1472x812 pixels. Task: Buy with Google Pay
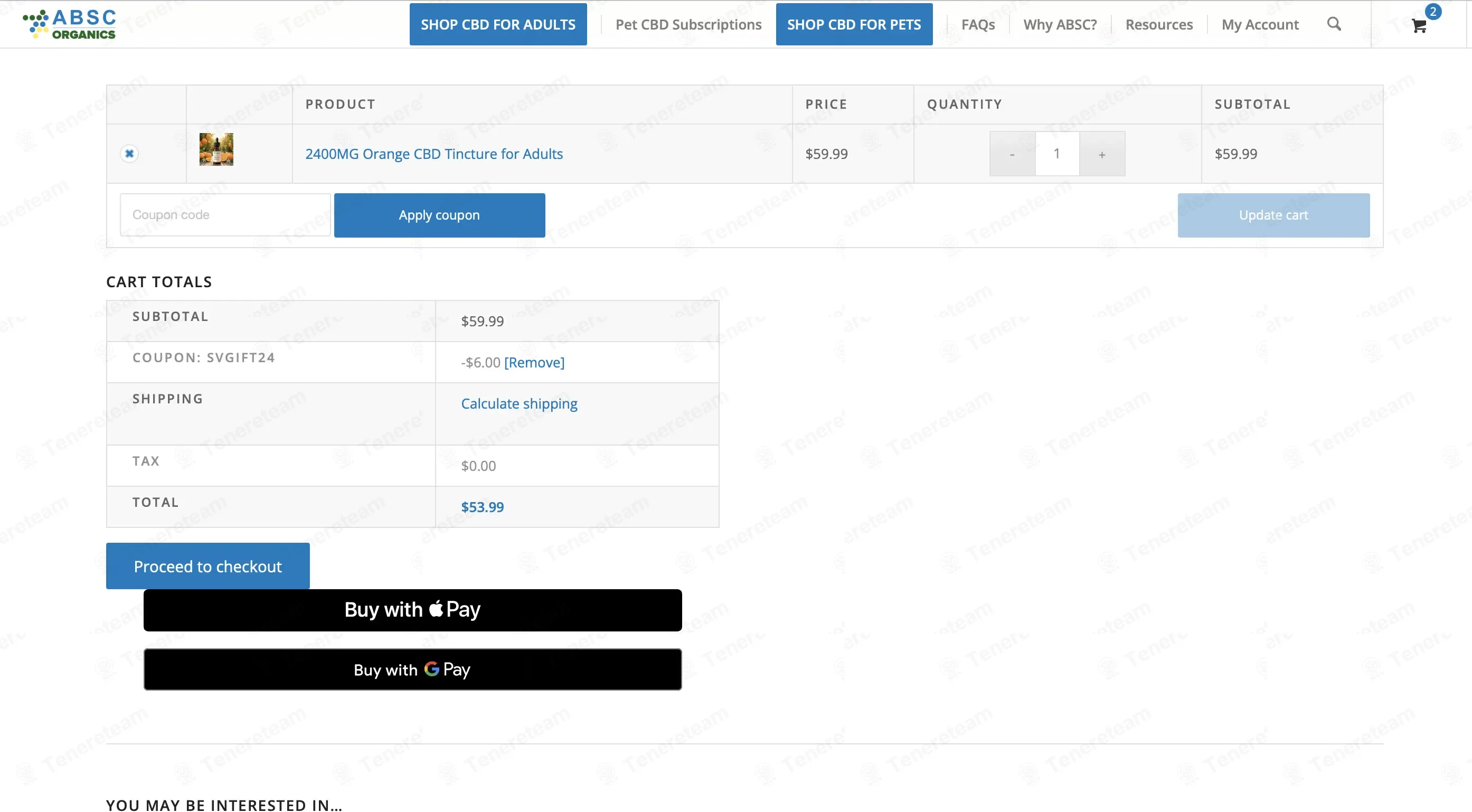pyautogui.click(x=412, y=669)
